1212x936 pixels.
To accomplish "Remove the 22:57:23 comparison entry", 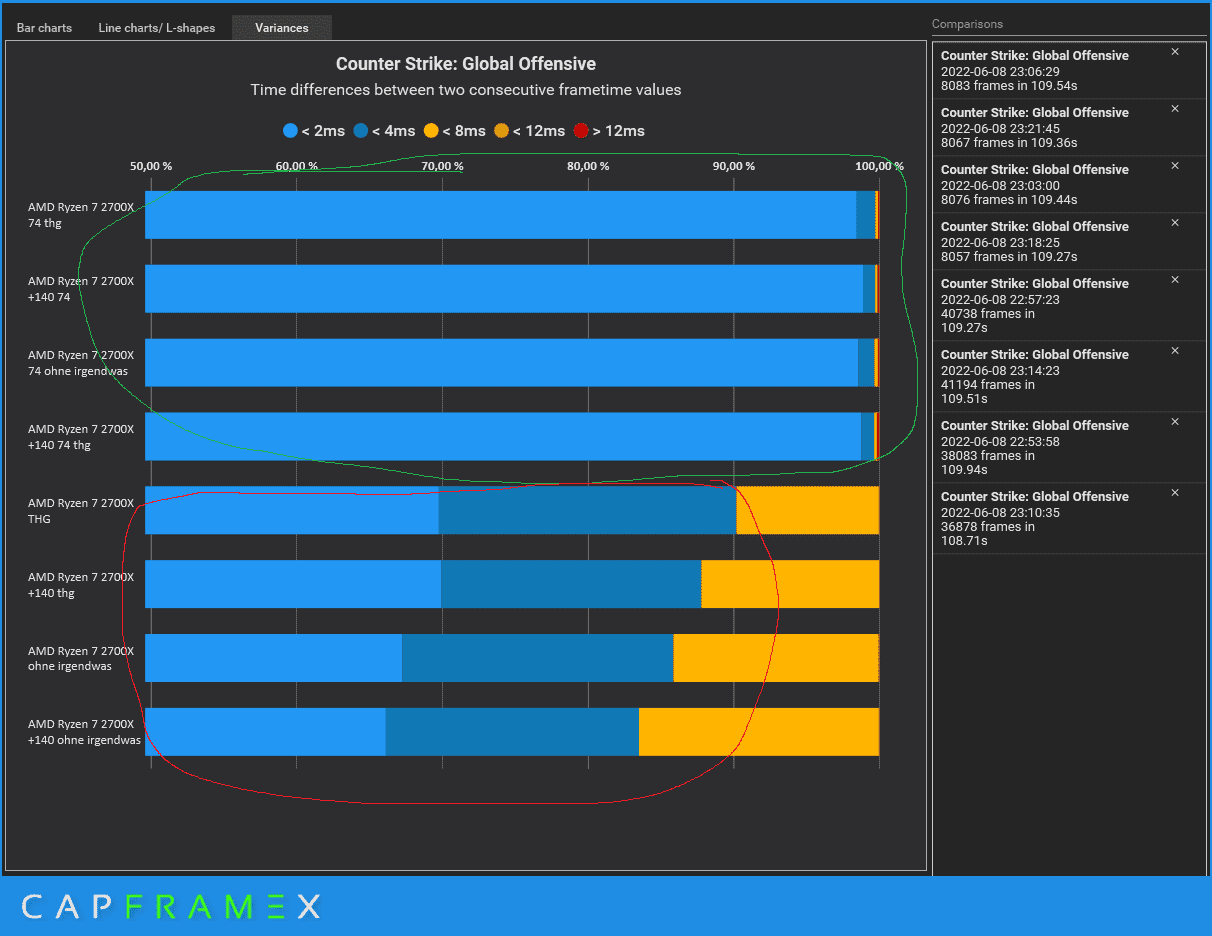I will [x=1175, y=279].
